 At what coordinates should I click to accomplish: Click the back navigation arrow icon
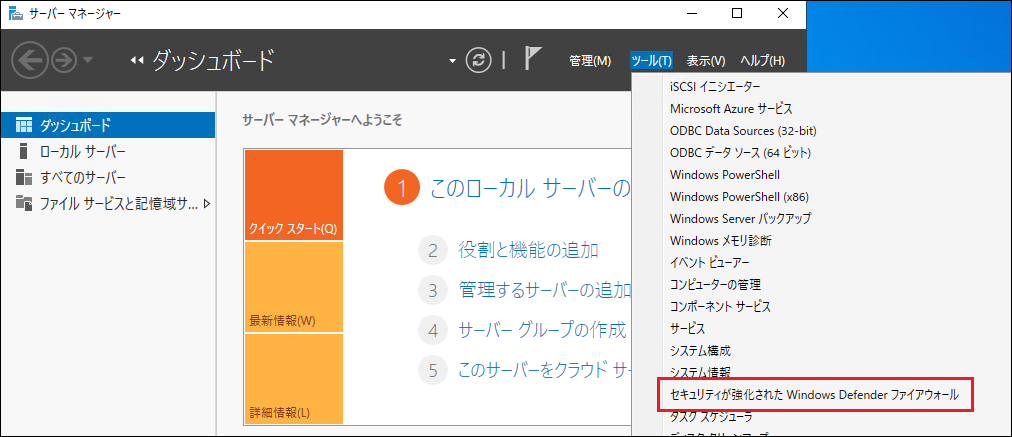coord(30,61)
